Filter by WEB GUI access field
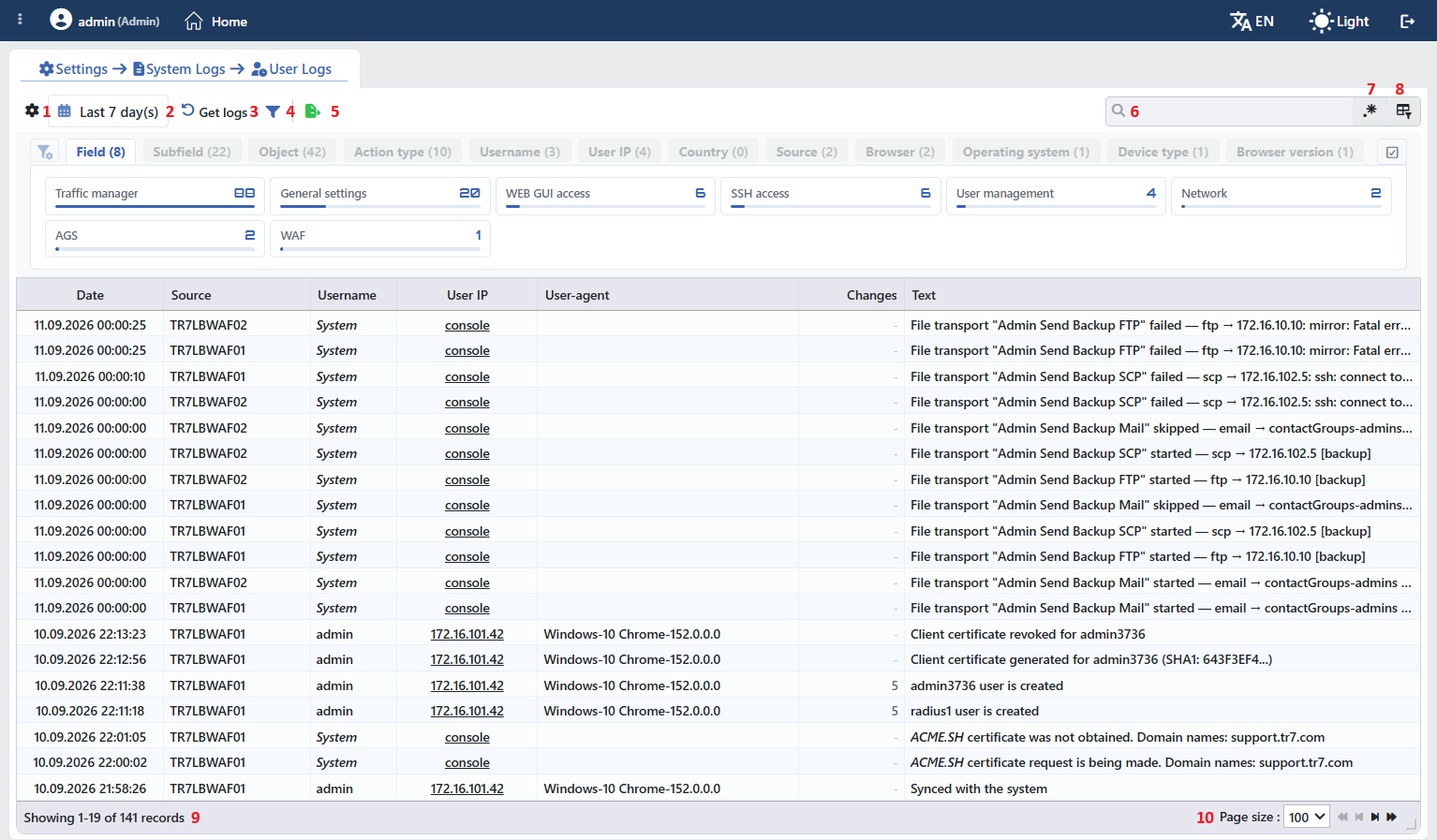 point(605,196)
